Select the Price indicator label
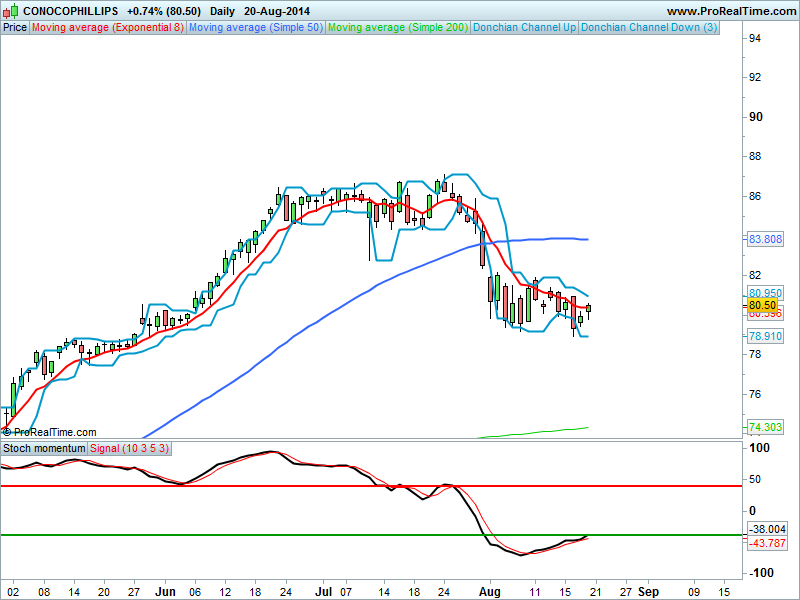Image resolution: width=800 pixels, height=600 pixels. (x=15, y=28)
